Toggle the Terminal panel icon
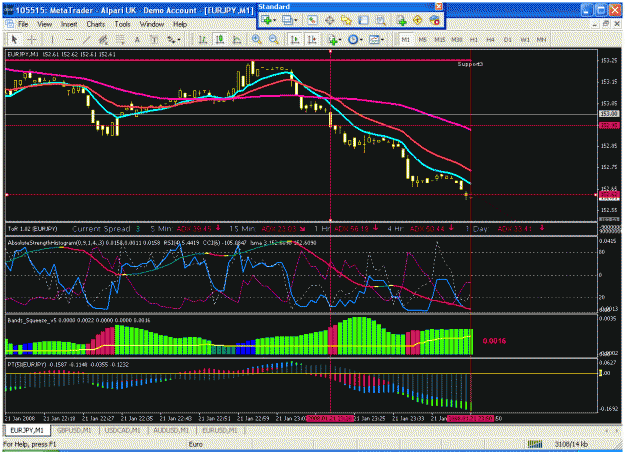The width and height of the screenshot is (625, 452). pyautogui.click(x=363, y=20)
